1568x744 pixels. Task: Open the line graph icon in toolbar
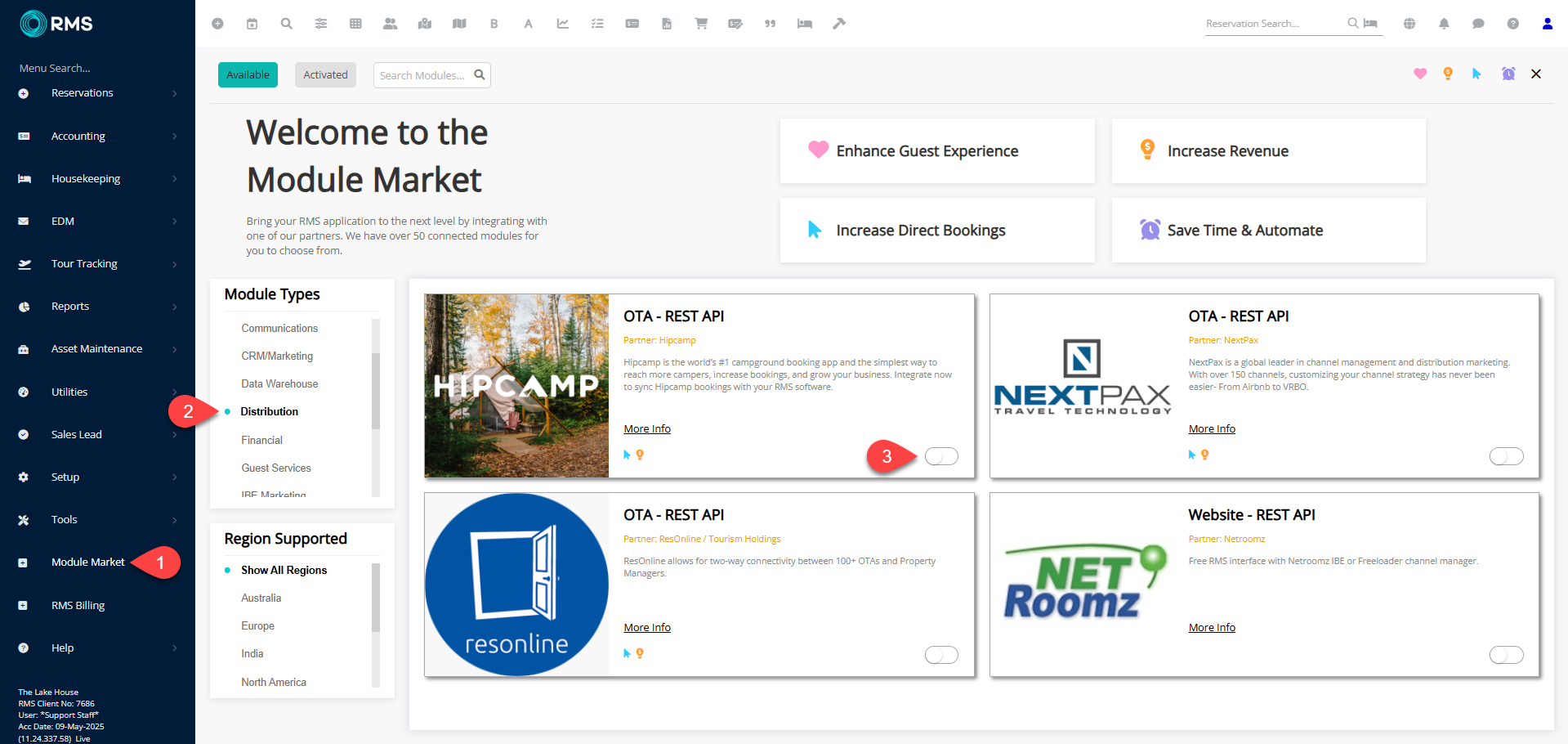click(x=563, y=24)
